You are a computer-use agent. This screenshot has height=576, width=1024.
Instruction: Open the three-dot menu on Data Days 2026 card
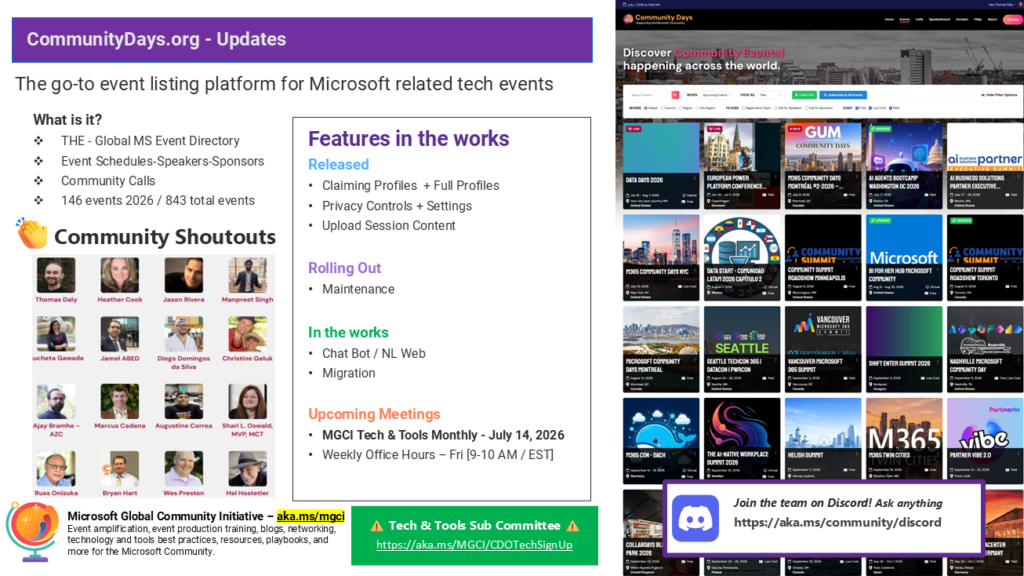[695, 178]
